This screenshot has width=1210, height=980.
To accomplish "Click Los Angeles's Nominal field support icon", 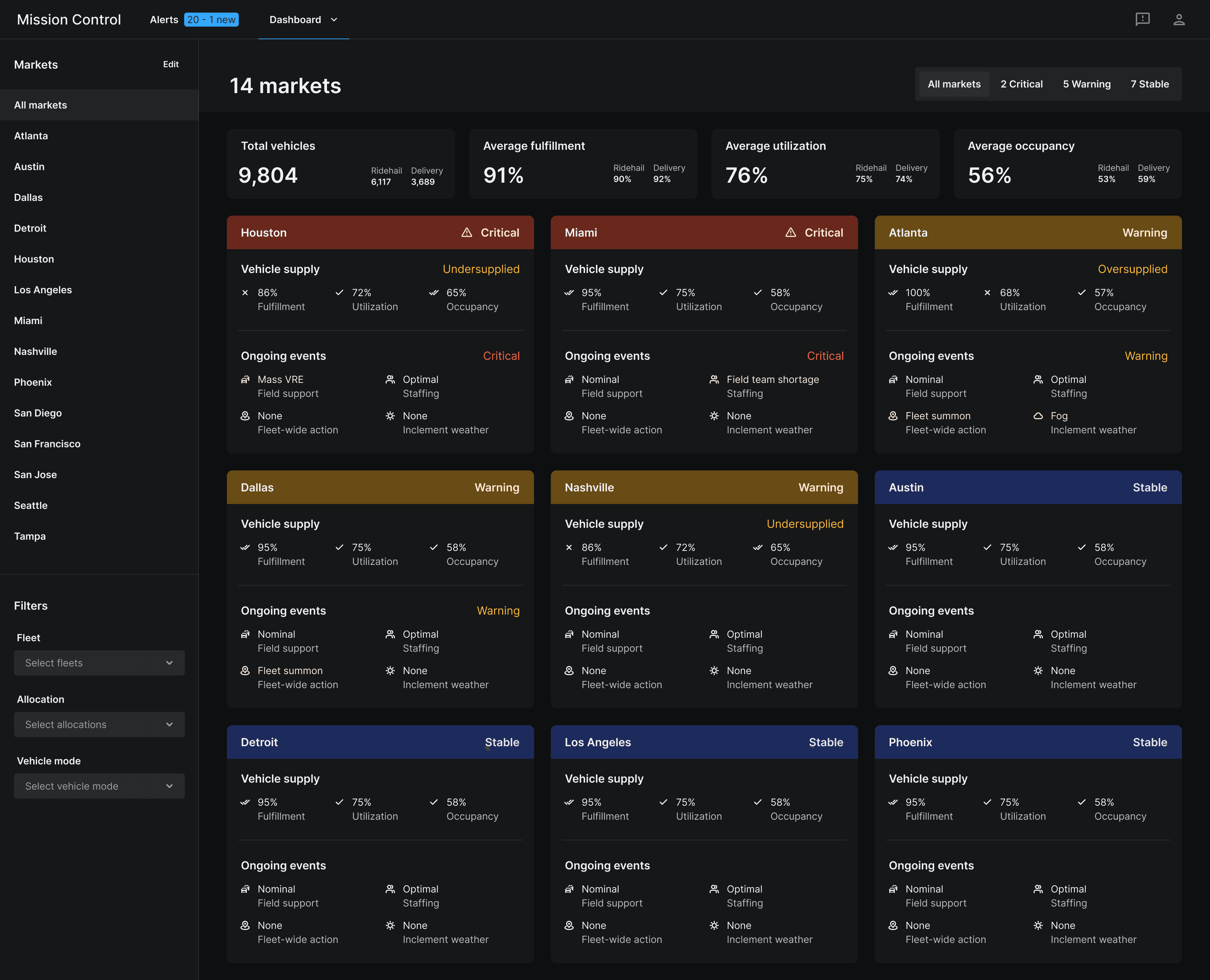I will tap(569, 889).
